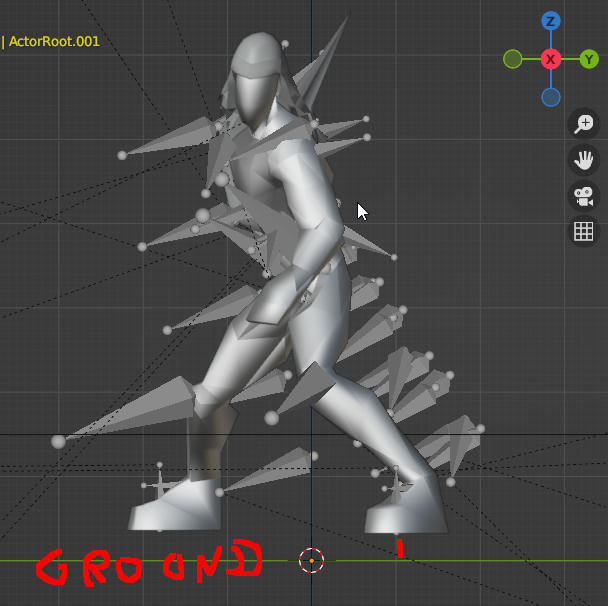Click the red X axis gizmo handle

tap(550, 59)
